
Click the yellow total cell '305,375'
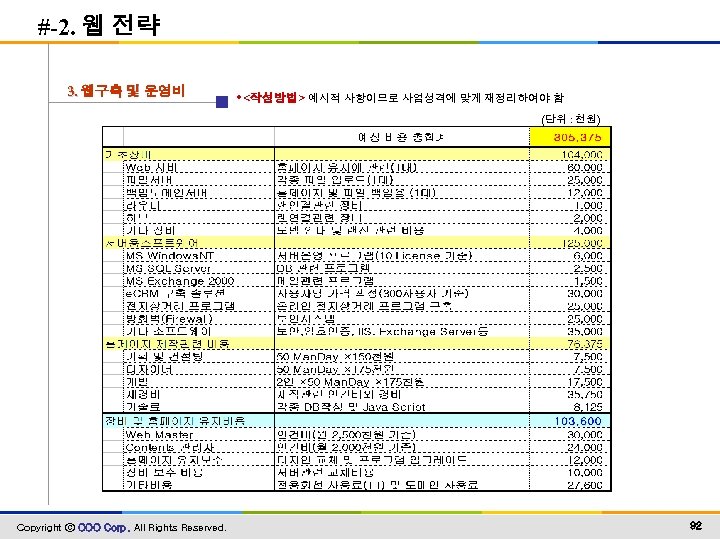click(x=570, y=137)
